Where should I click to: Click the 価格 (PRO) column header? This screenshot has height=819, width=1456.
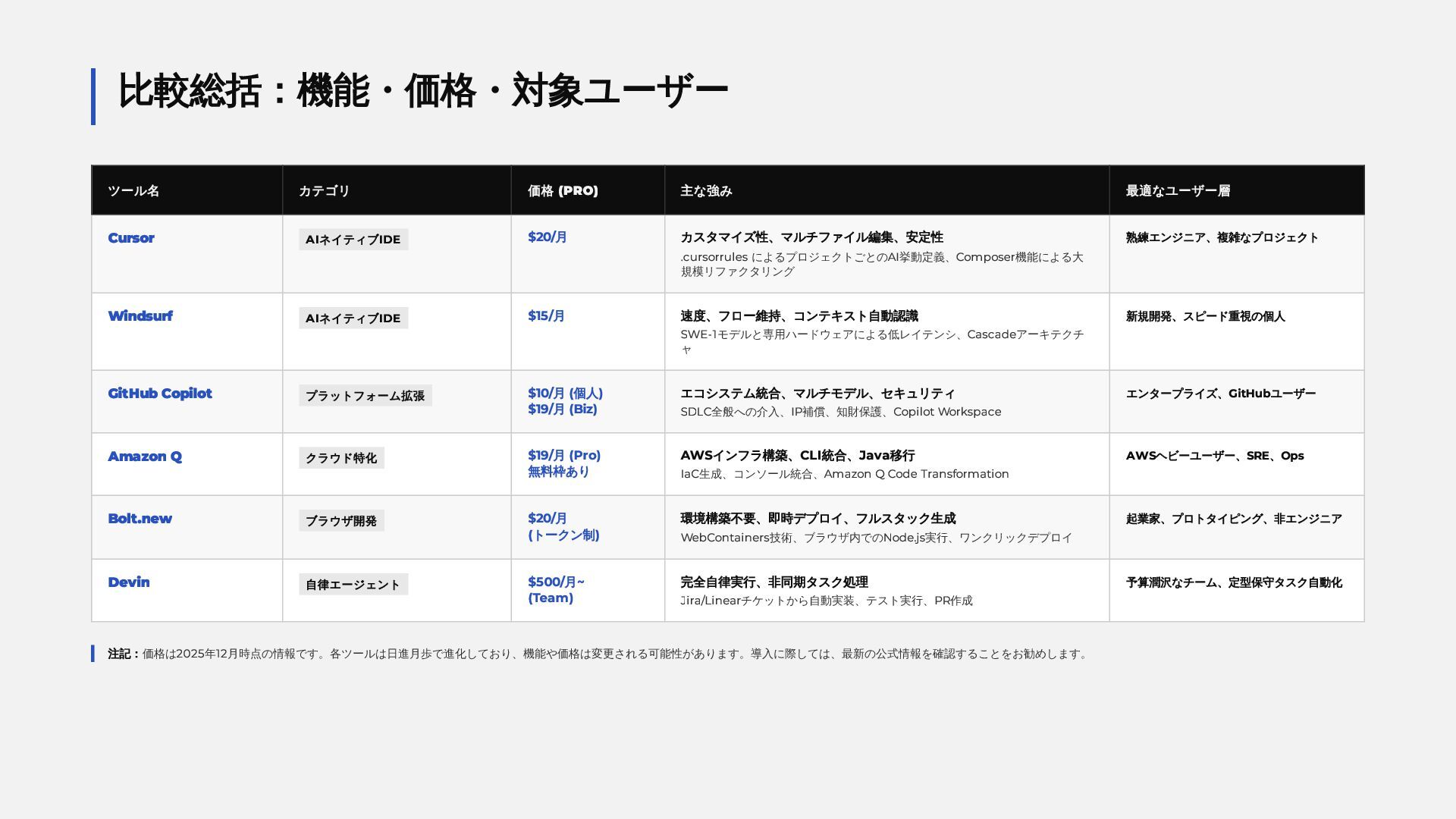[x=563, y=191]
